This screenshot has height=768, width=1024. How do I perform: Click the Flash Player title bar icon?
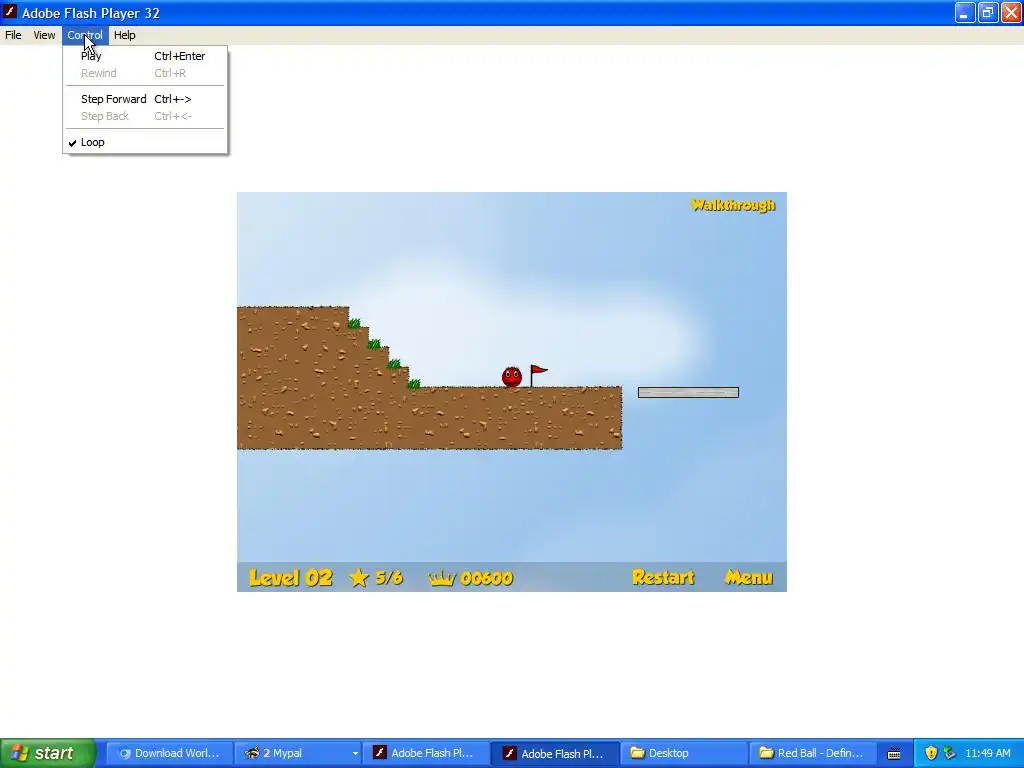pos(10,12)
